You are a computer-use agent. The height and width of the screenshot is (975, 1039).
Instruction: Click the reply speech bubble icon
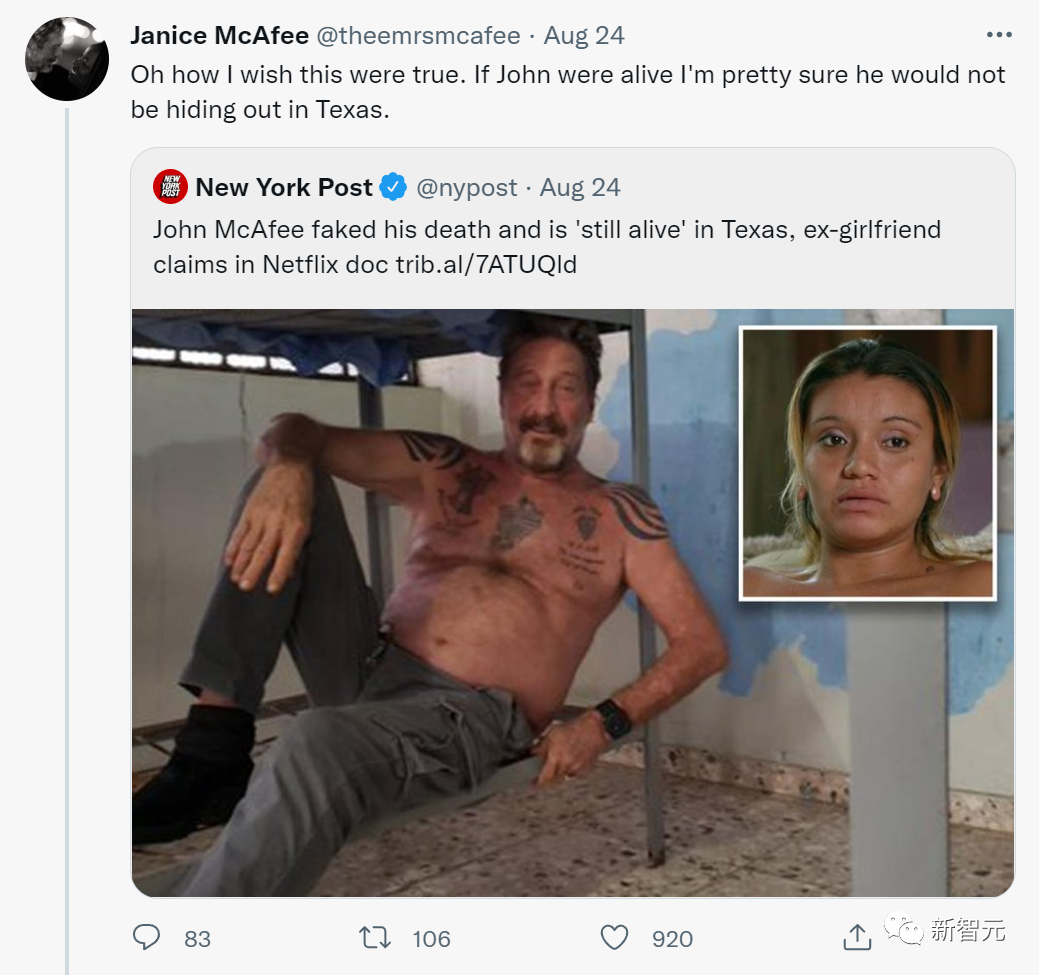pyautogui.click(x=147, y=937)
